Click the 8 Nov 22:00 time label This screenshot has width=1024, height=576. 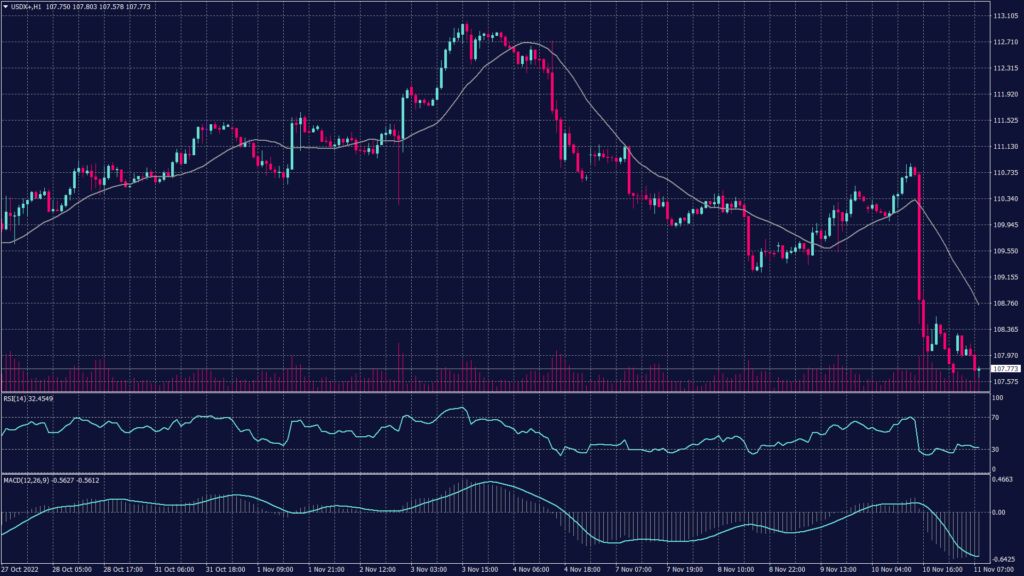786,569
